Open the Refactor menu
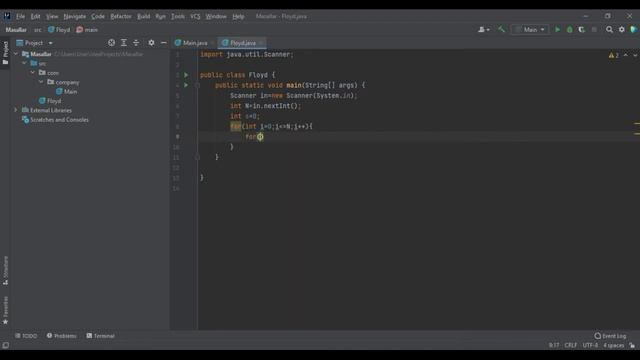 [121, 16]
